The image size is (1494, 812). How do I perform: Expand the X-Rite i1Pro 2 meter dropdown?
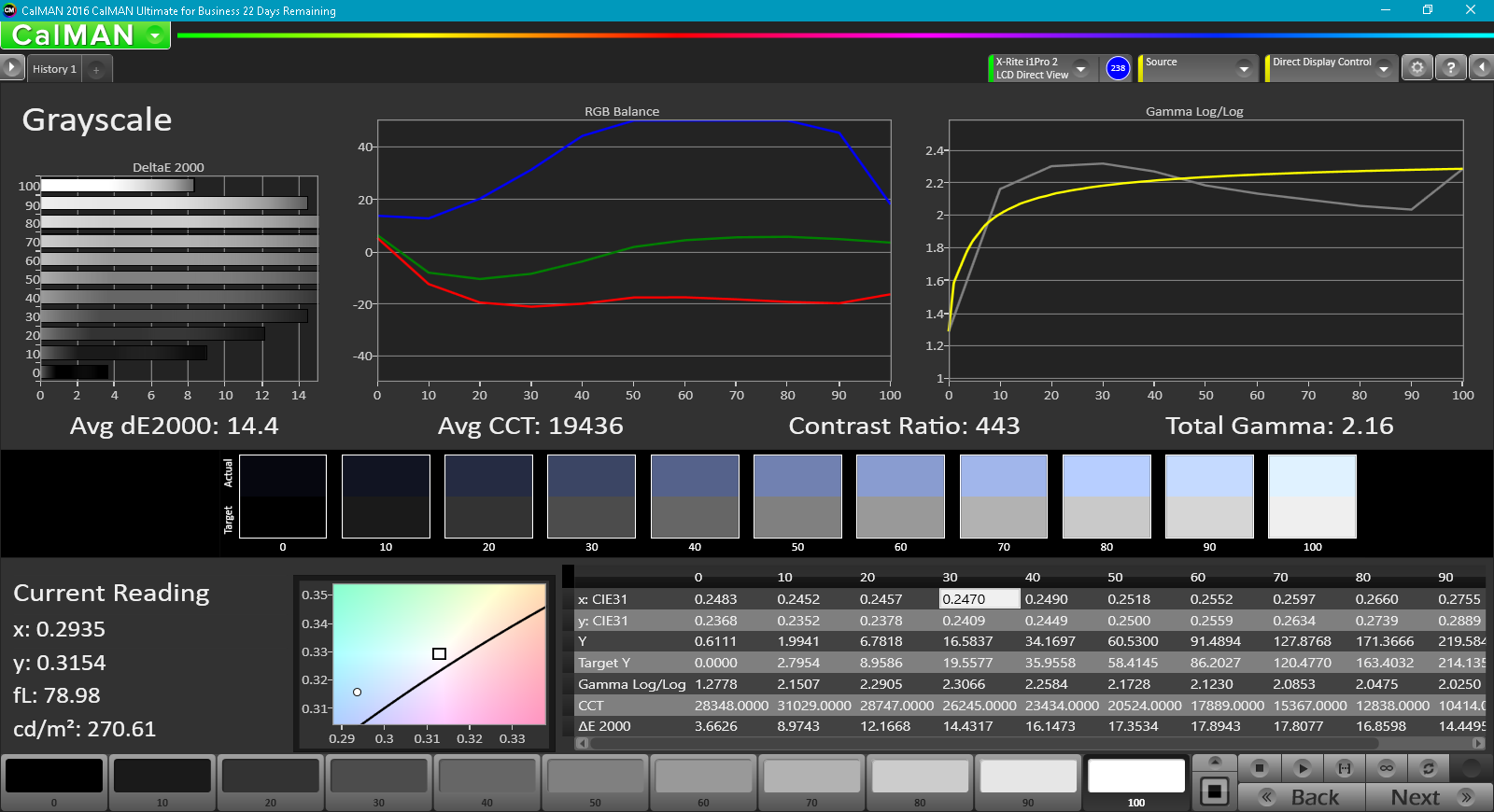(x=1081, y=68)
